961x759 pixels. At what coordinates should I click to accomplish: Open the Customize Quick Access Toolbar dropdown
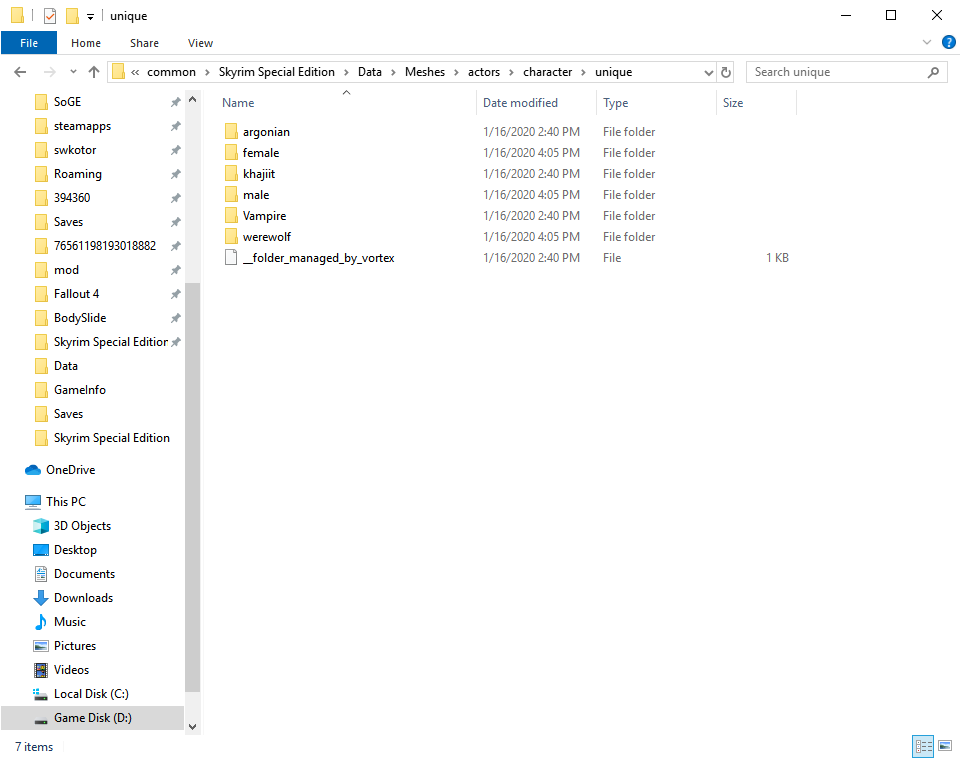tap(90, 17)
